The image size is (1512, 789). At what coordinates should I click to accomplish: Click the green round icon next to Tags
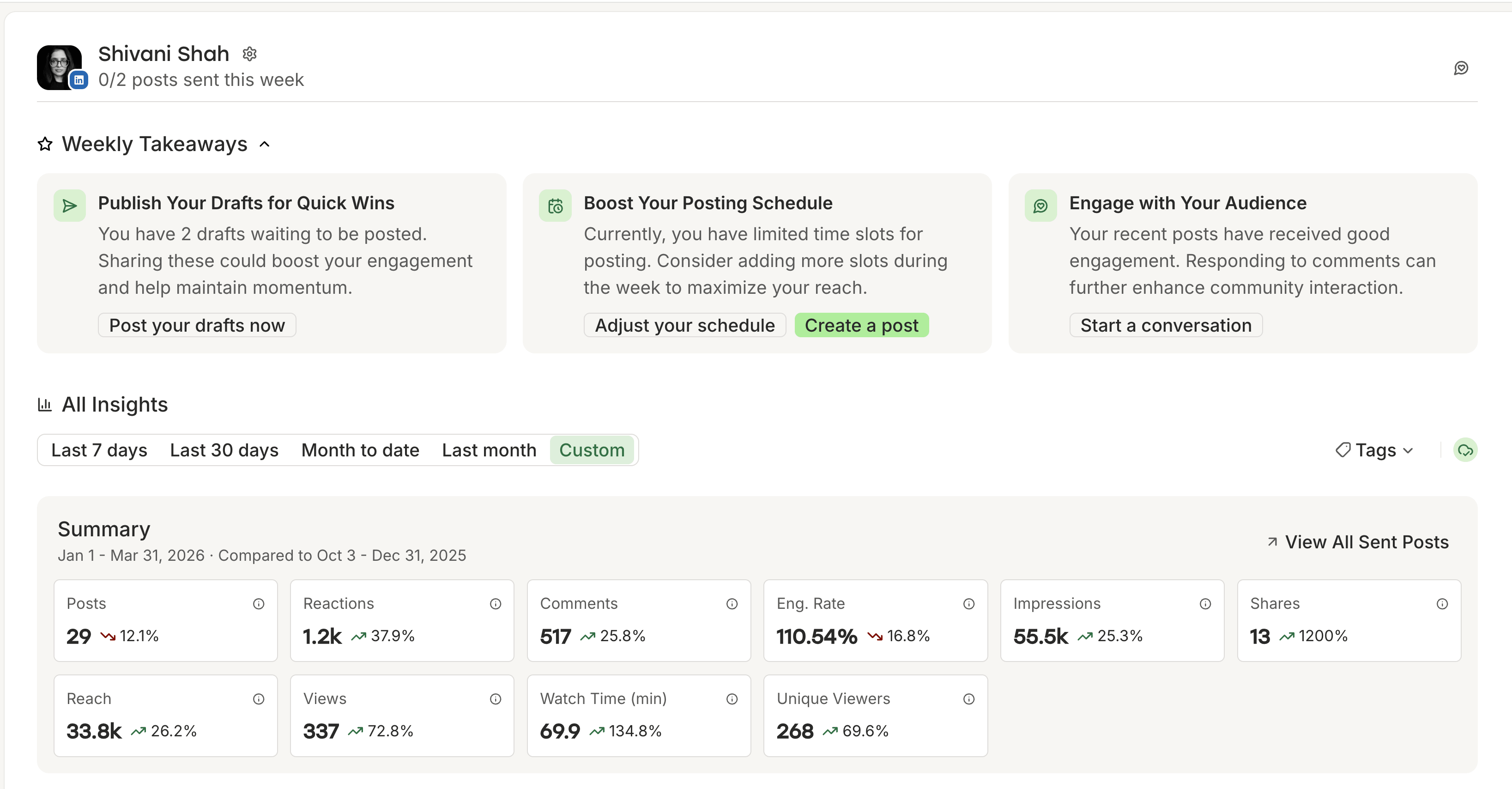1465,450
